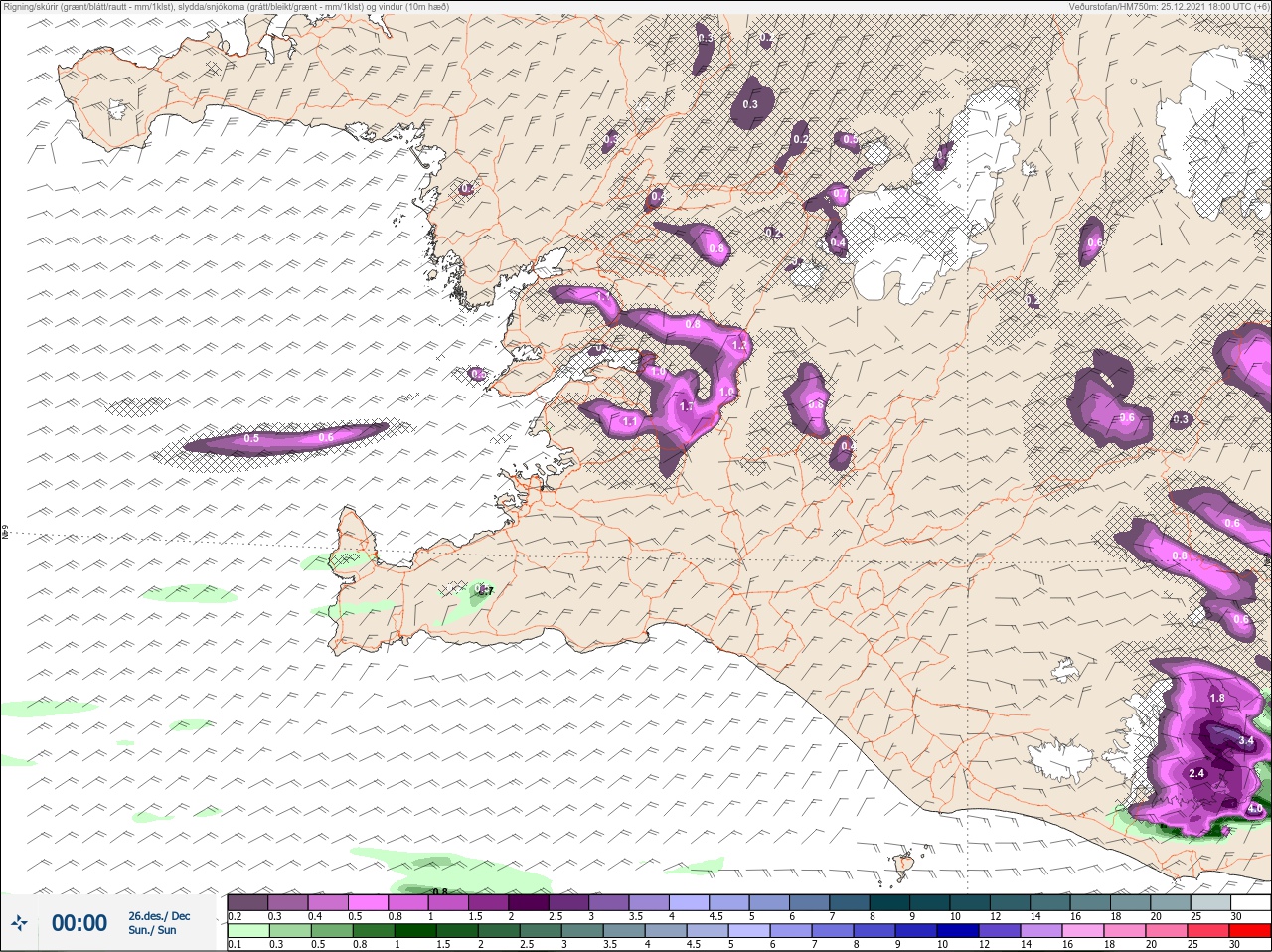This screenshot has width=1272, height=952.
Task: Click the 'Rigning/skúrir' map title text at top
Action: click(x=225, y=7)
